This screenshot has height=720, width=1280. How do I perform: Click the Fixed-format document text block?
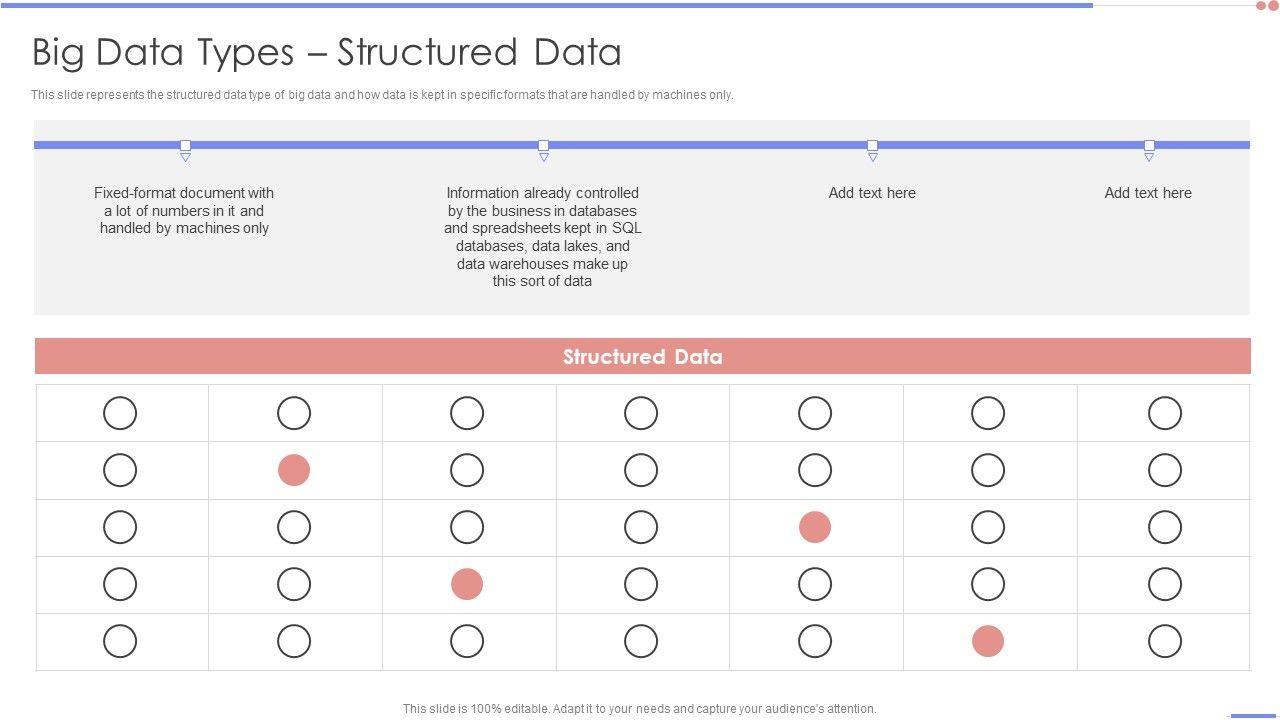coord(184,210)
